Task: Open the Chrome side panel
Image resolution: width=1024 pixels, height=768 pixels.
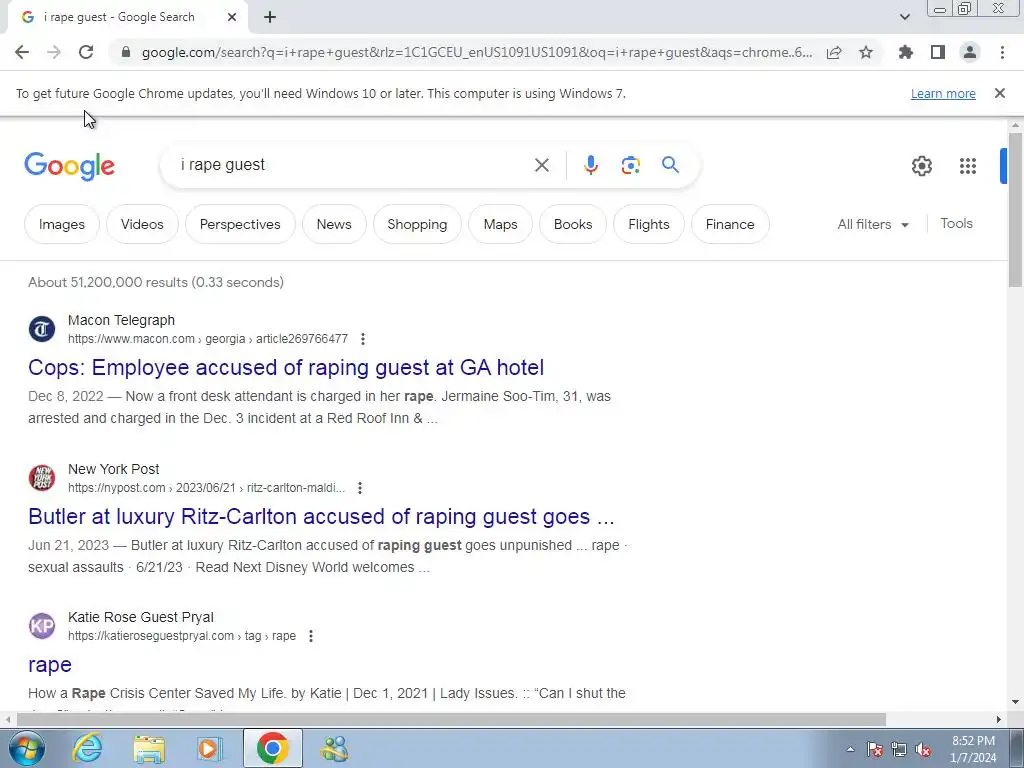Action: [938, 52]
